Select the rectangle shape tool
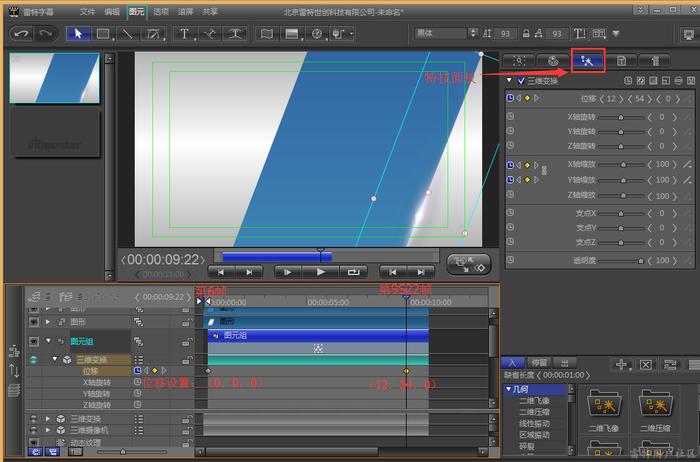 (x=103, y=34)
